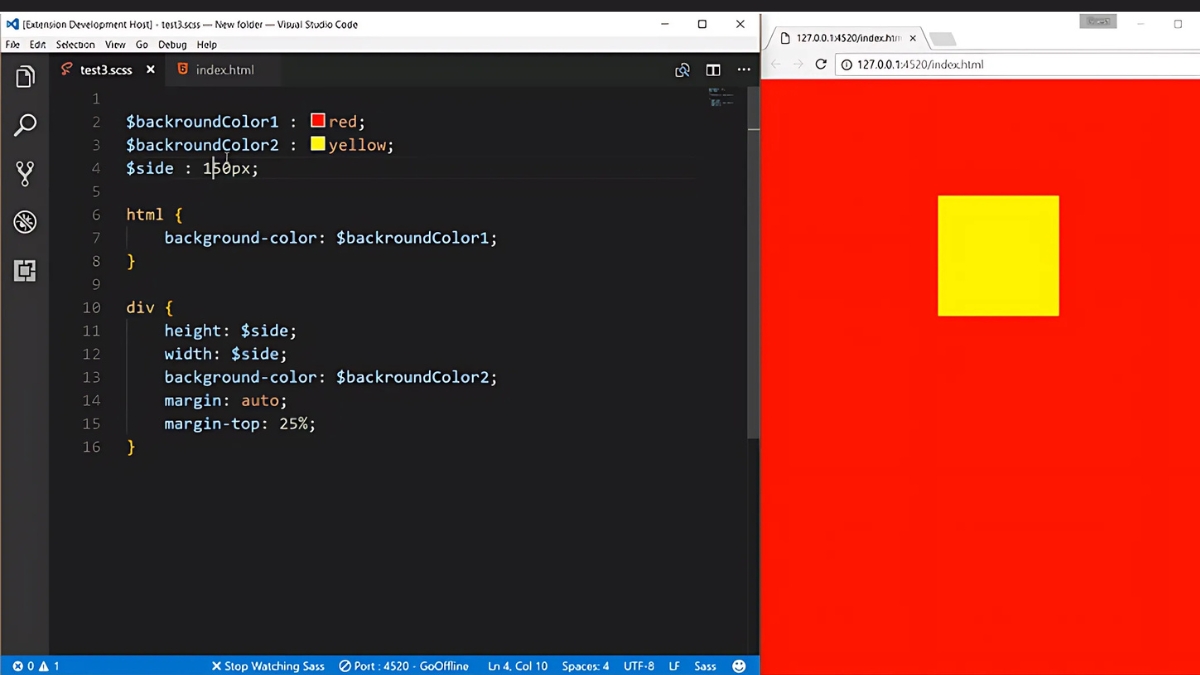Image resolution: width=1200 pixels, height=675 pixels.
Task: Open the Explorer view in activity bar
Action: 25,77
